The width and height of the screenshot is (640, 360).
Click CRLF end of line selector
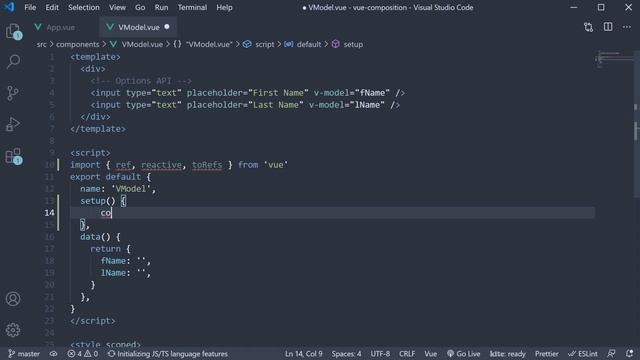pos(407,354)
